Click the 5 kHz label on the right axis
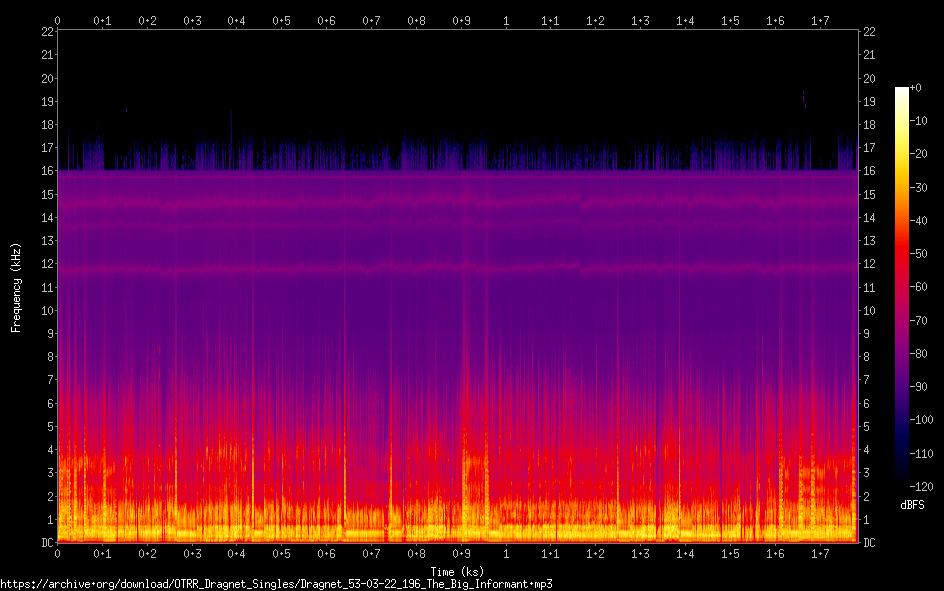944x591 pixels. [x=867, y=427]
